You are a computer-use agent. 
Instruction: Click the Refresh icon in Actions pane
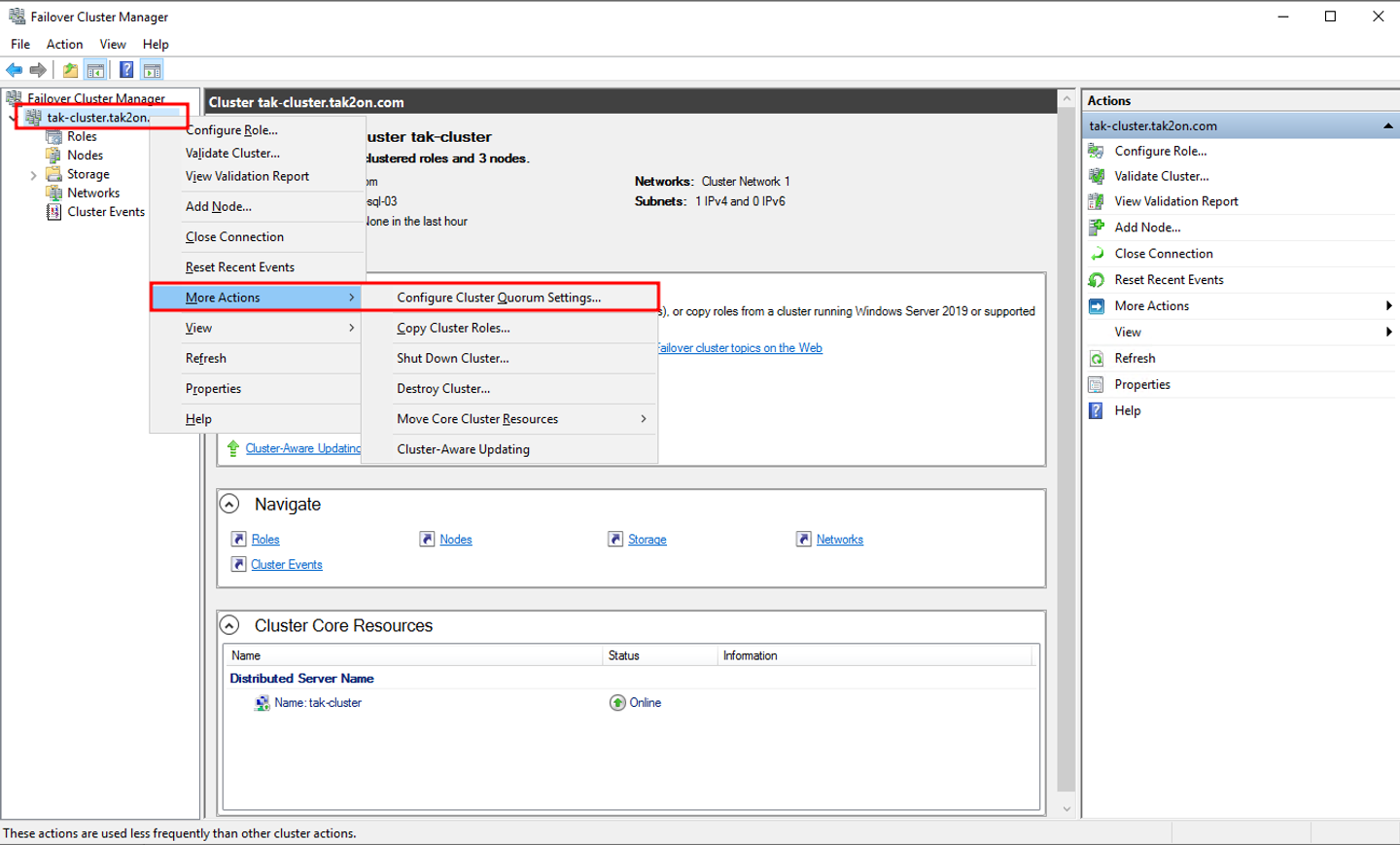(x=1097, y=358)
